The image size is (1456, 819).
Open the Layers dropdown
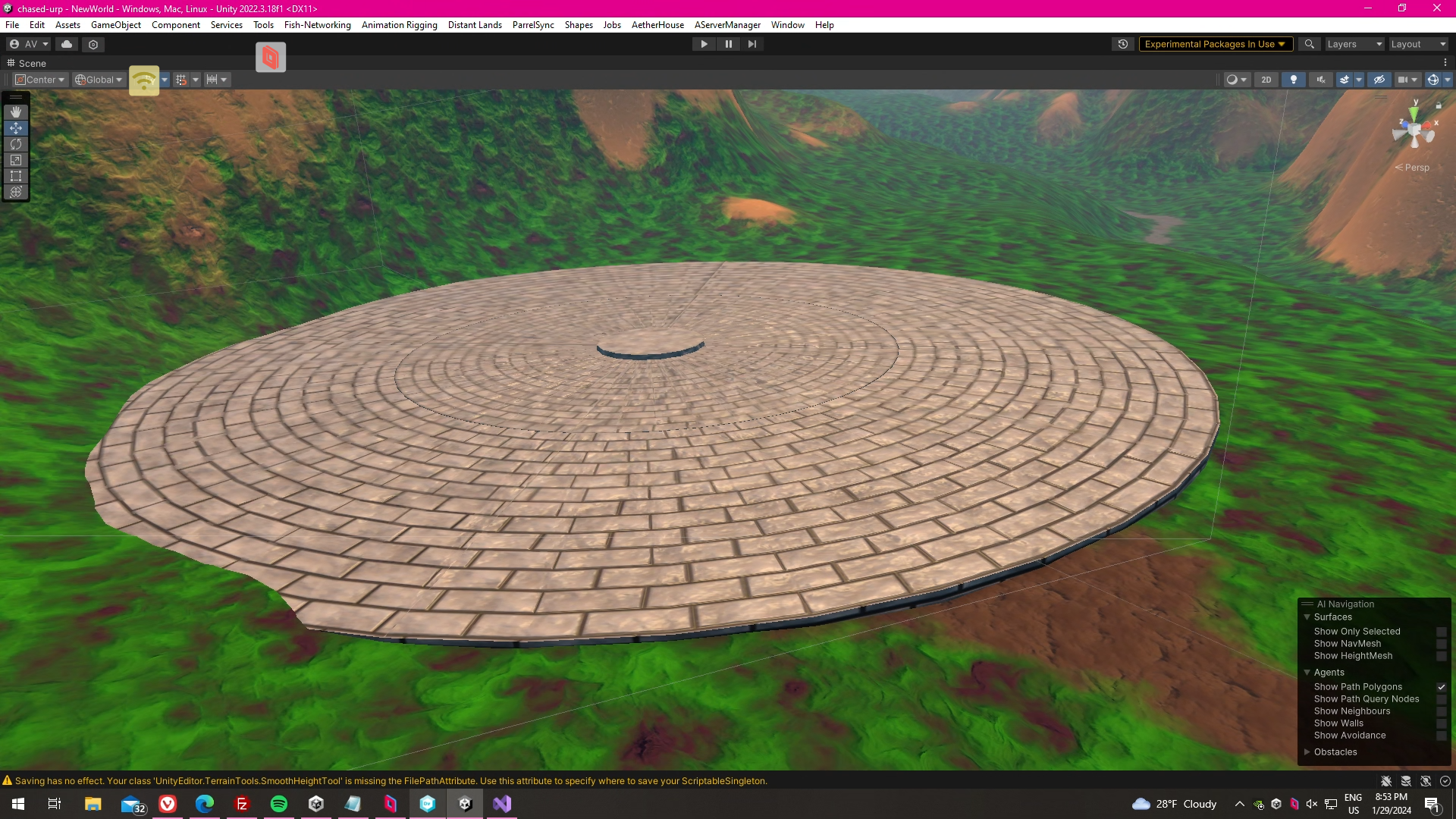tap(1354, 44)
